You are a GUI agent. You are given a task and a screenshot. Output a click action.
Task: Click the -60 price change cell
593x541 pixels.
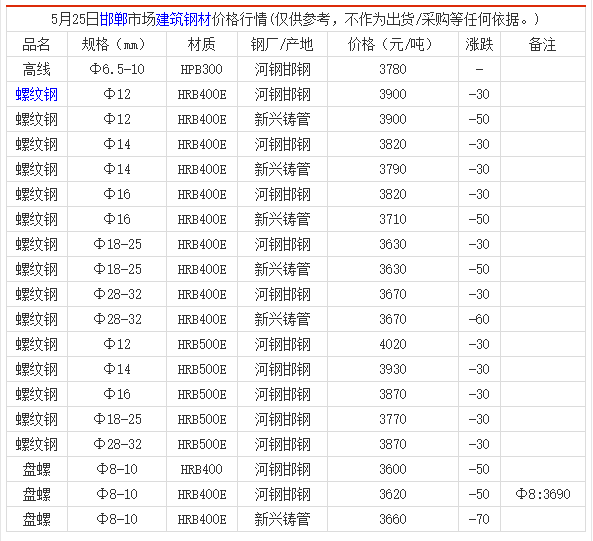[x=479, y=319]
